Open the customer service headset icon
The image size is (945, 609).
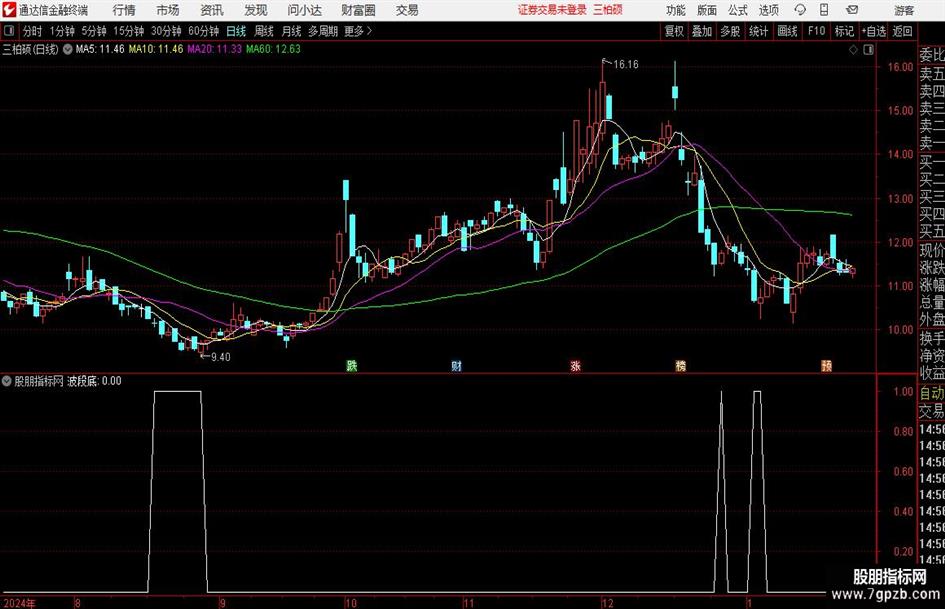[x=800, y=10]
